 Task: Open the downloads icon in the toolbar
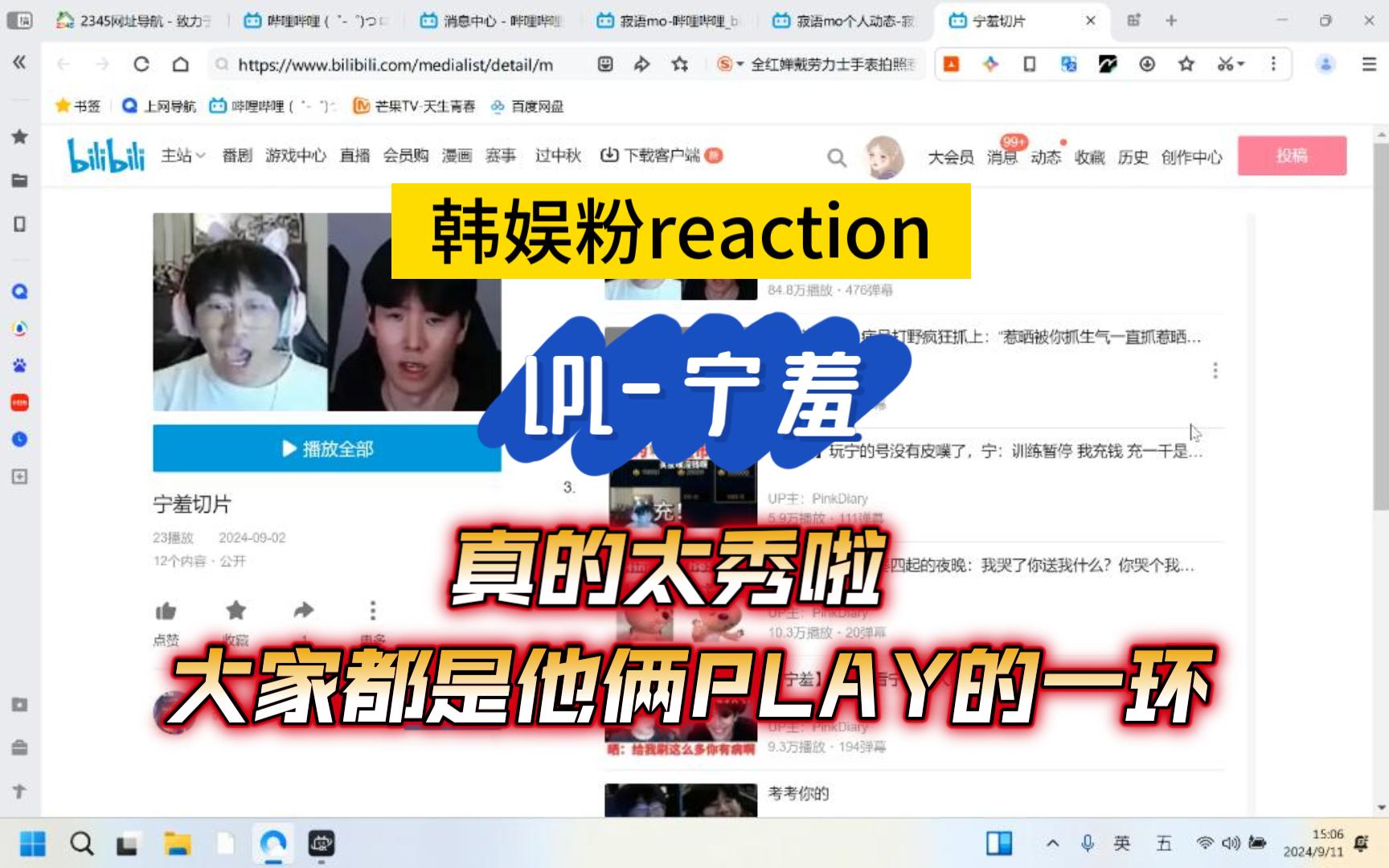[x=1147, y=64]
